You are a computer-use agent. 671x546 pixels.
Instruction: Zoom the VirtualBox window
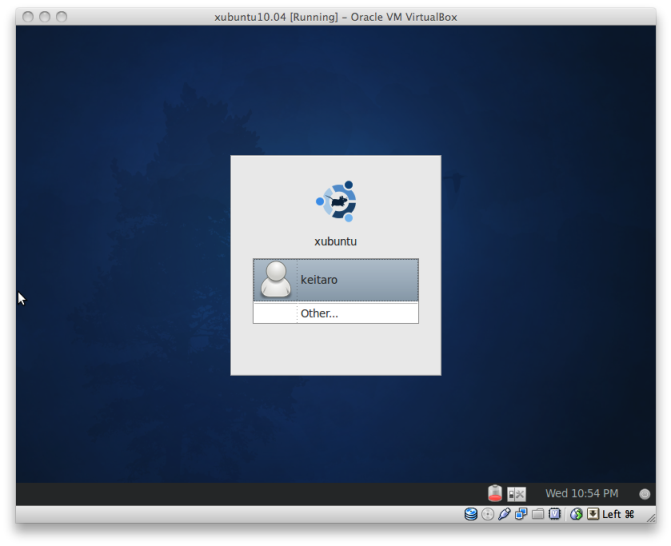(62, 17)
